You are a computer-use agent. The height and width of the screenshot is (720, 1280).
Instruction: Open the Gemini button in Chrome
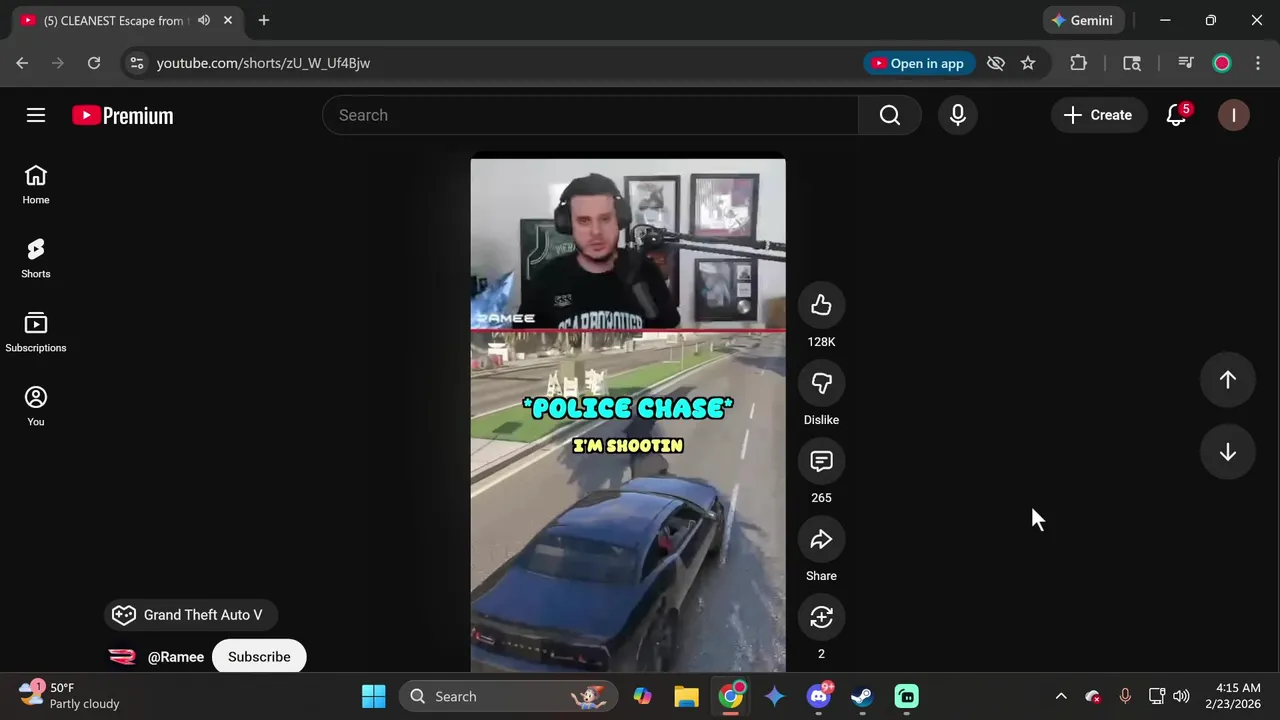coord(1083,20)
